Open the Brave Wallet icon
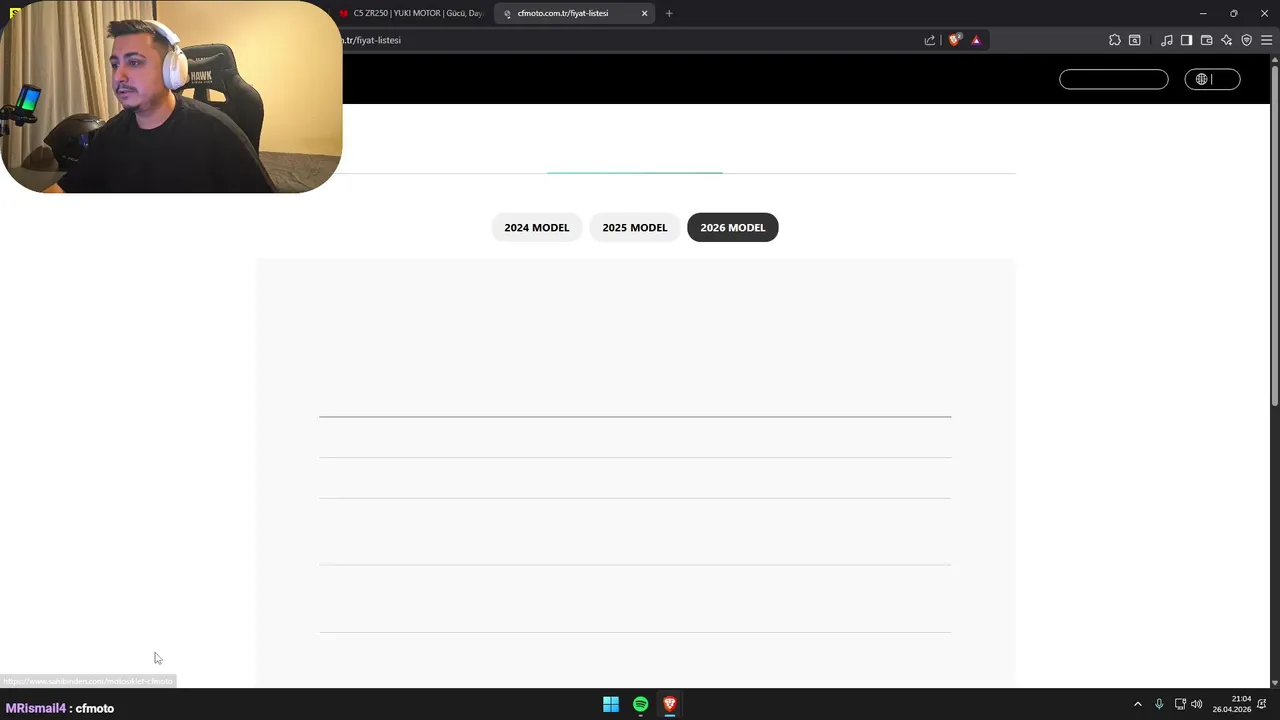 (1207, 40)
